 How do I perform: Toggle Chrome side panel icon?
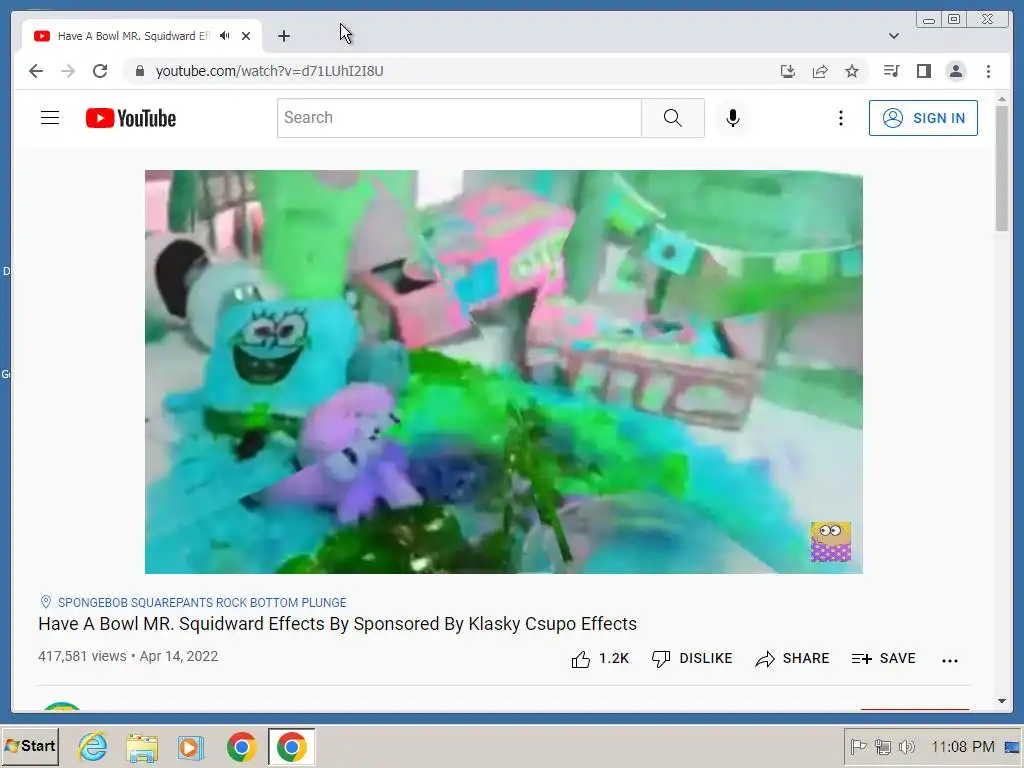923,71
